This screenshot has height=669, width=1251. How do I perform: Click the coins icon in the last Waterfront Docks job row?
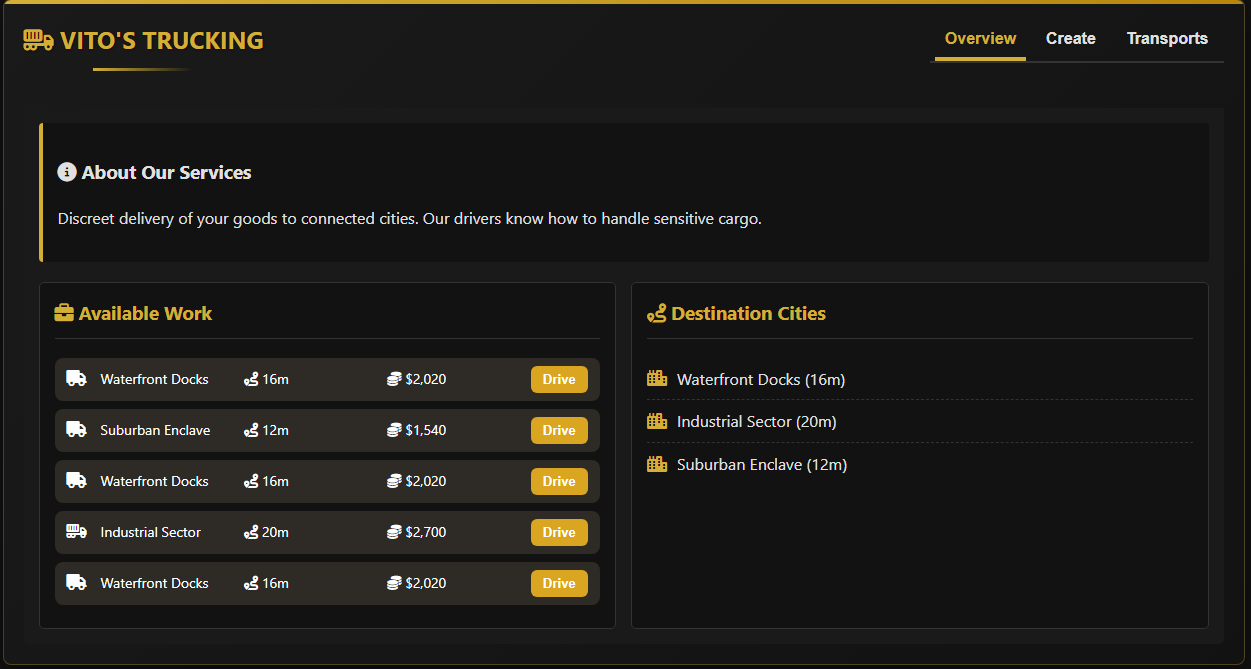394,583
